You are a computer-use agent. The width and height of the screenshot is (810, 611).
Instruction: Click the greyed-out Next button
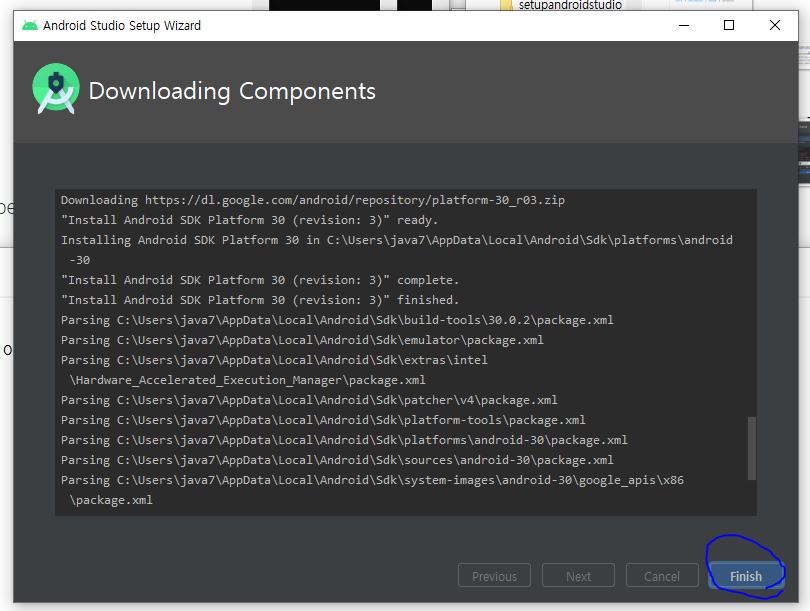(578, 575)
